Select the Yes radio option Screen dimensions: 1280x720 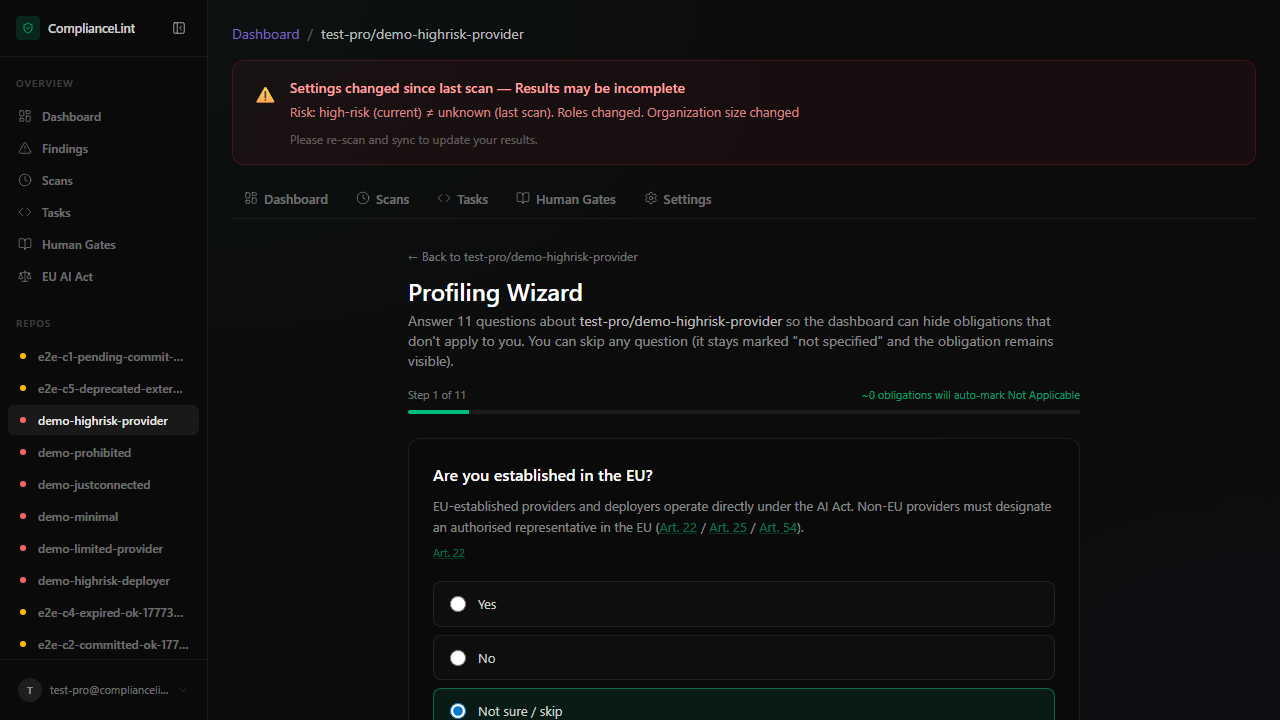(458, 604)
